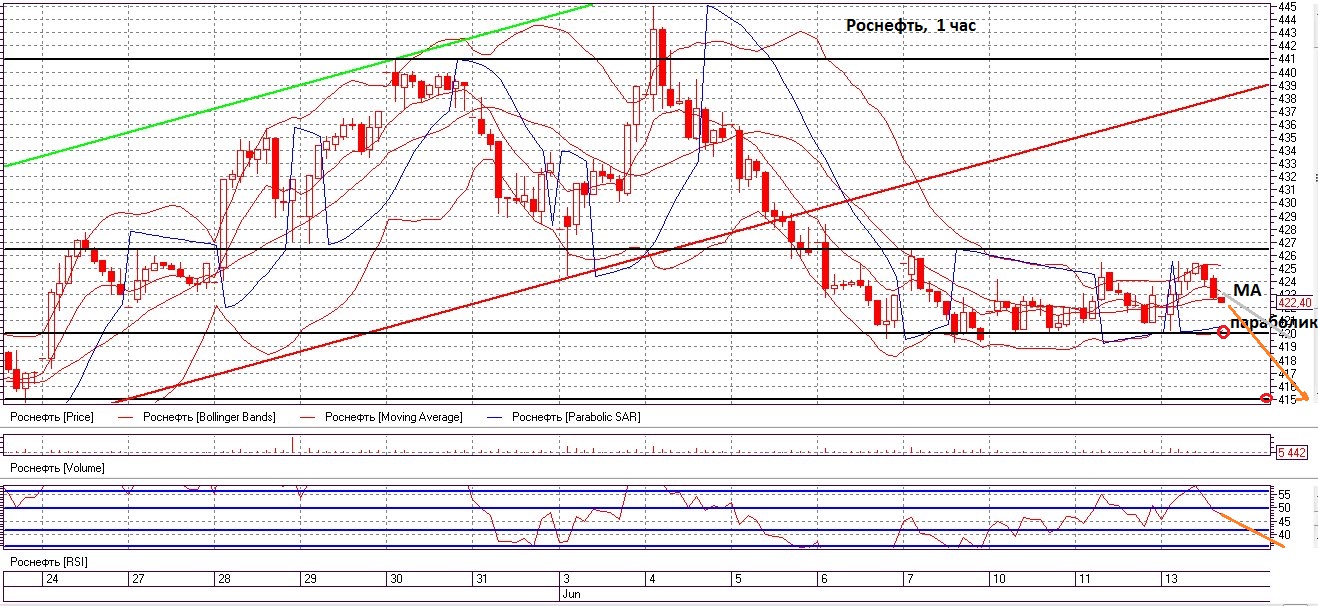Click price axis label 435
This screenshot has width=1318, height=606.
pos(1287,138)
